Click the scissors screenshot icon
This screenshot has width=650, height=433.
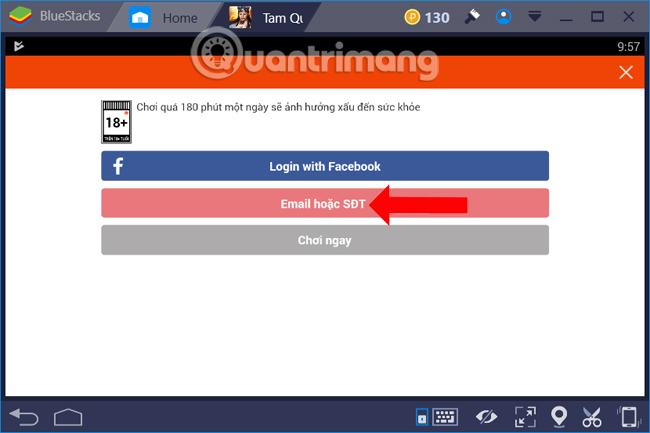point(592,417)
